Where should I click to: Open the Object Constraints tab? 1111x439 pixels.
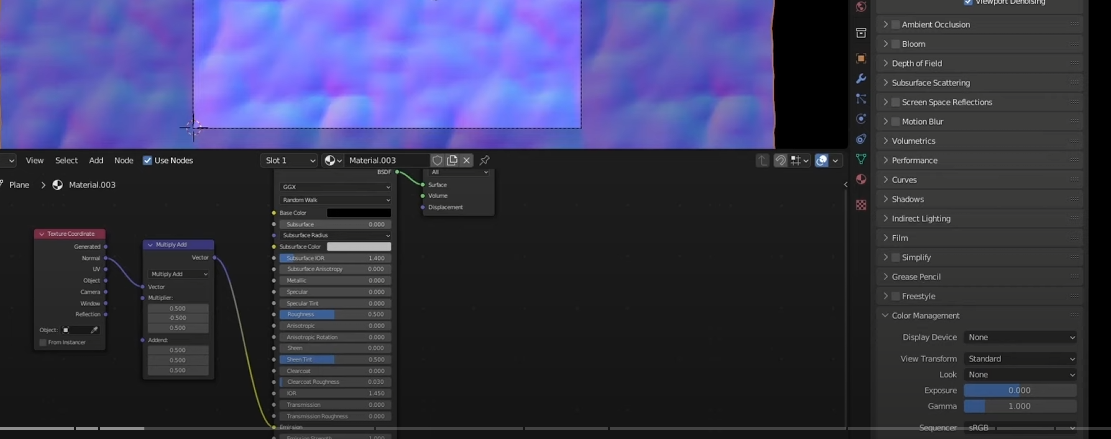coord(861,139)
